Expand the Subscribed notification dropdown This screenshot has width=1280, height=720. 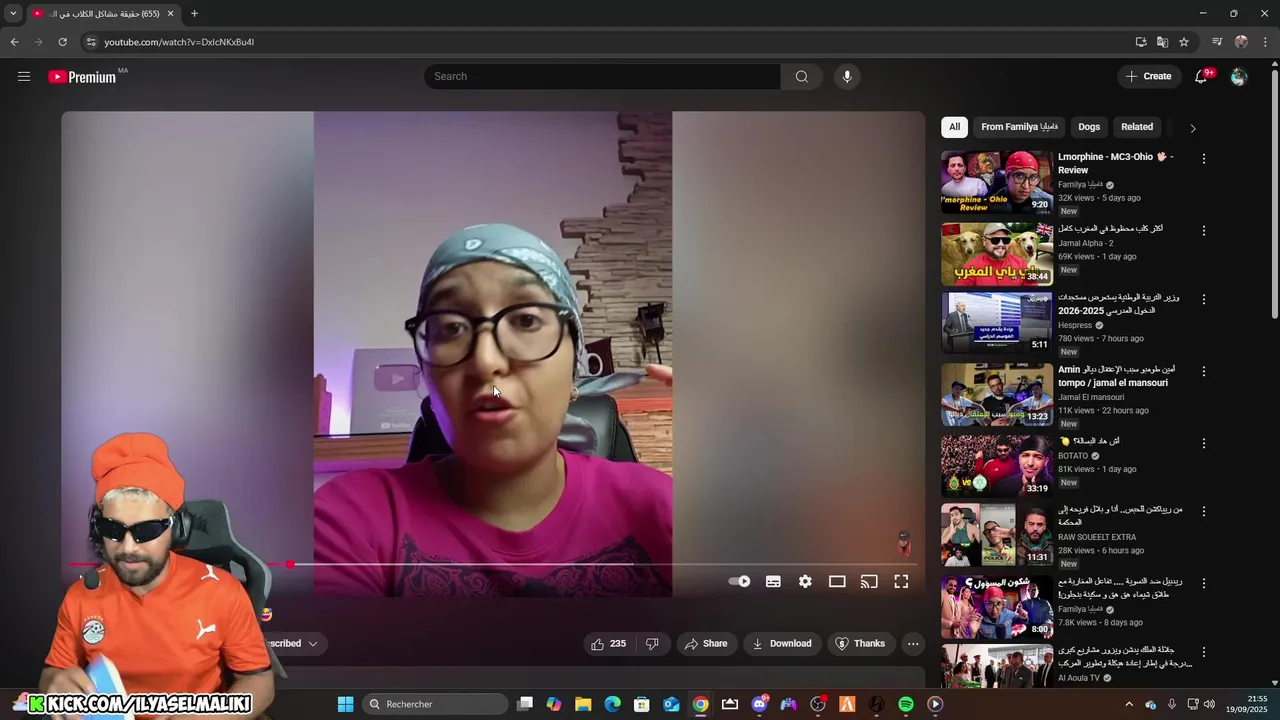coord(312,644)
